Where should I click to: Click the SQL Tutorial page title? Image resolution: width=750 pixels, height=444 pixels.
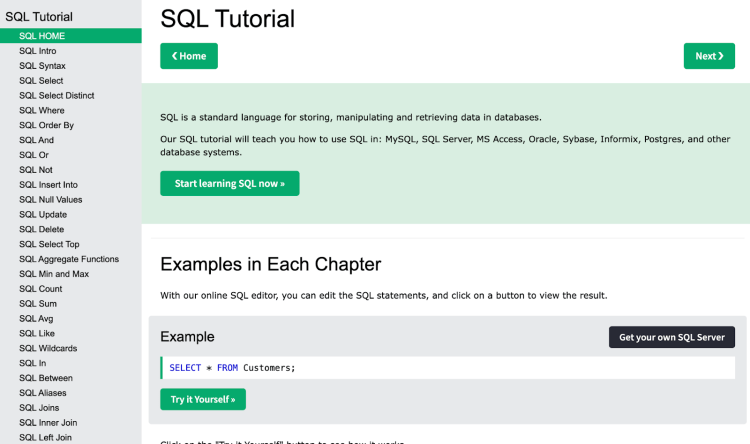[x=227, y=19]
